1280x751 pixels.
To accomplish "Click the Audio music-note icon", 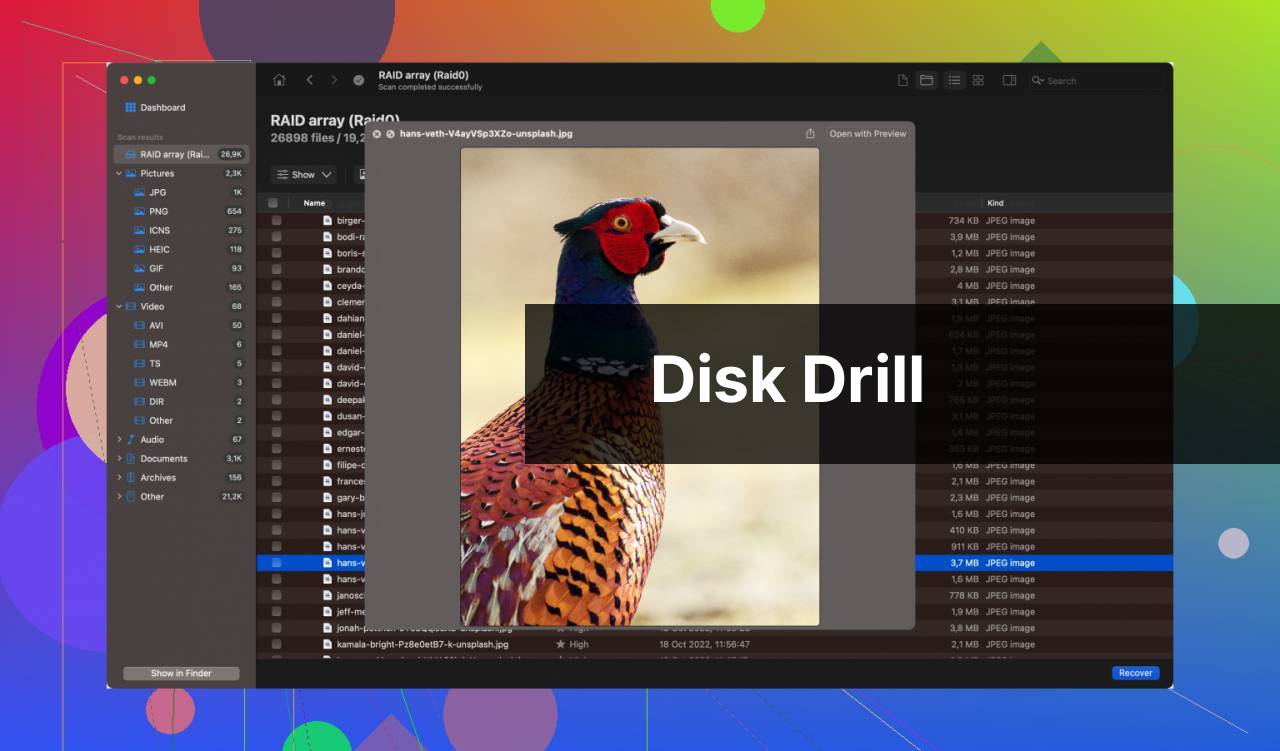I will click(131, 439).
